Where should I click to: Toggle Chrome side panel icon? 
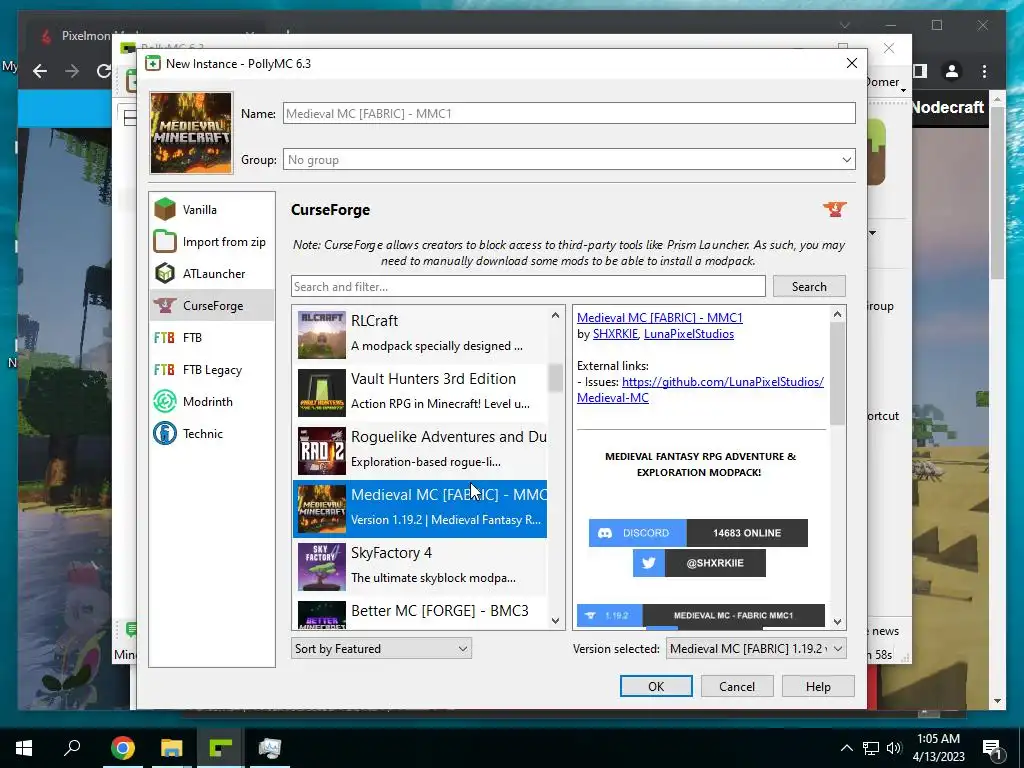pos(920,71)
